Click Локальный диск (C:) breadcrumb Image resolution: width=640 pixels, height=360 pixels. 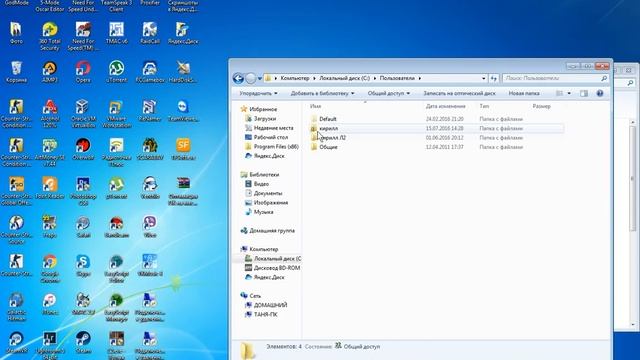pos(344,78)
